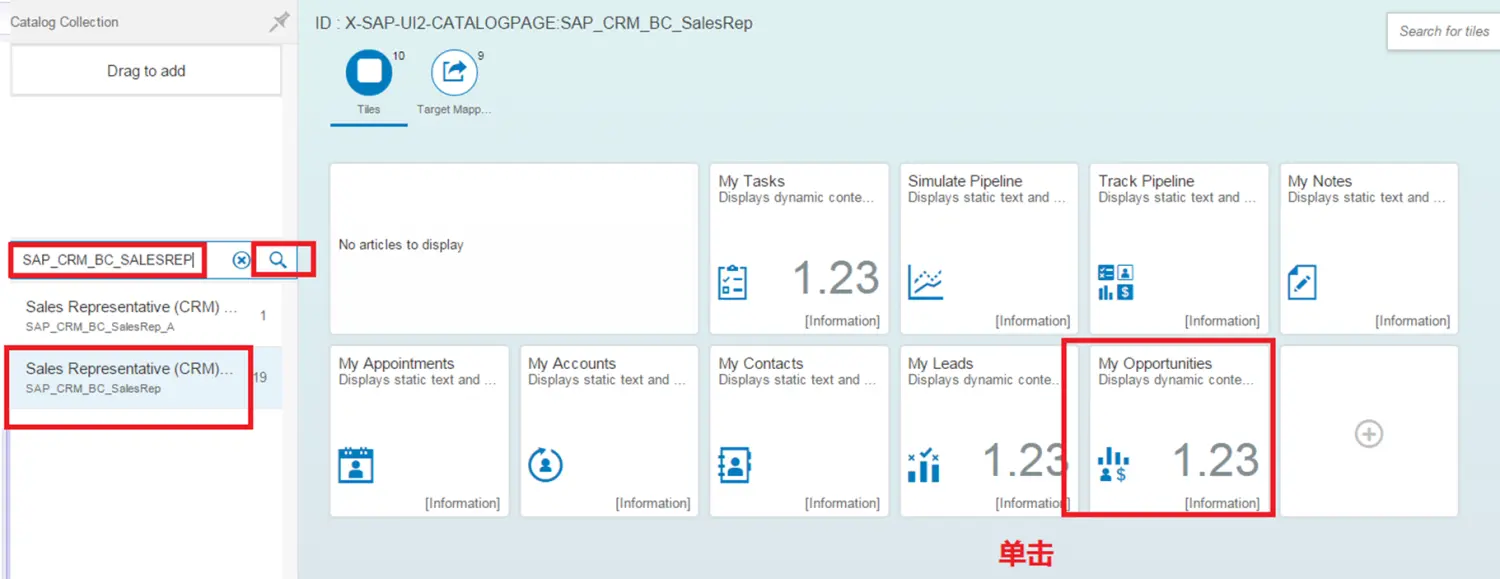Click the My Contacts address book icon
This screenshot has width=1500, height=579.
735,465
